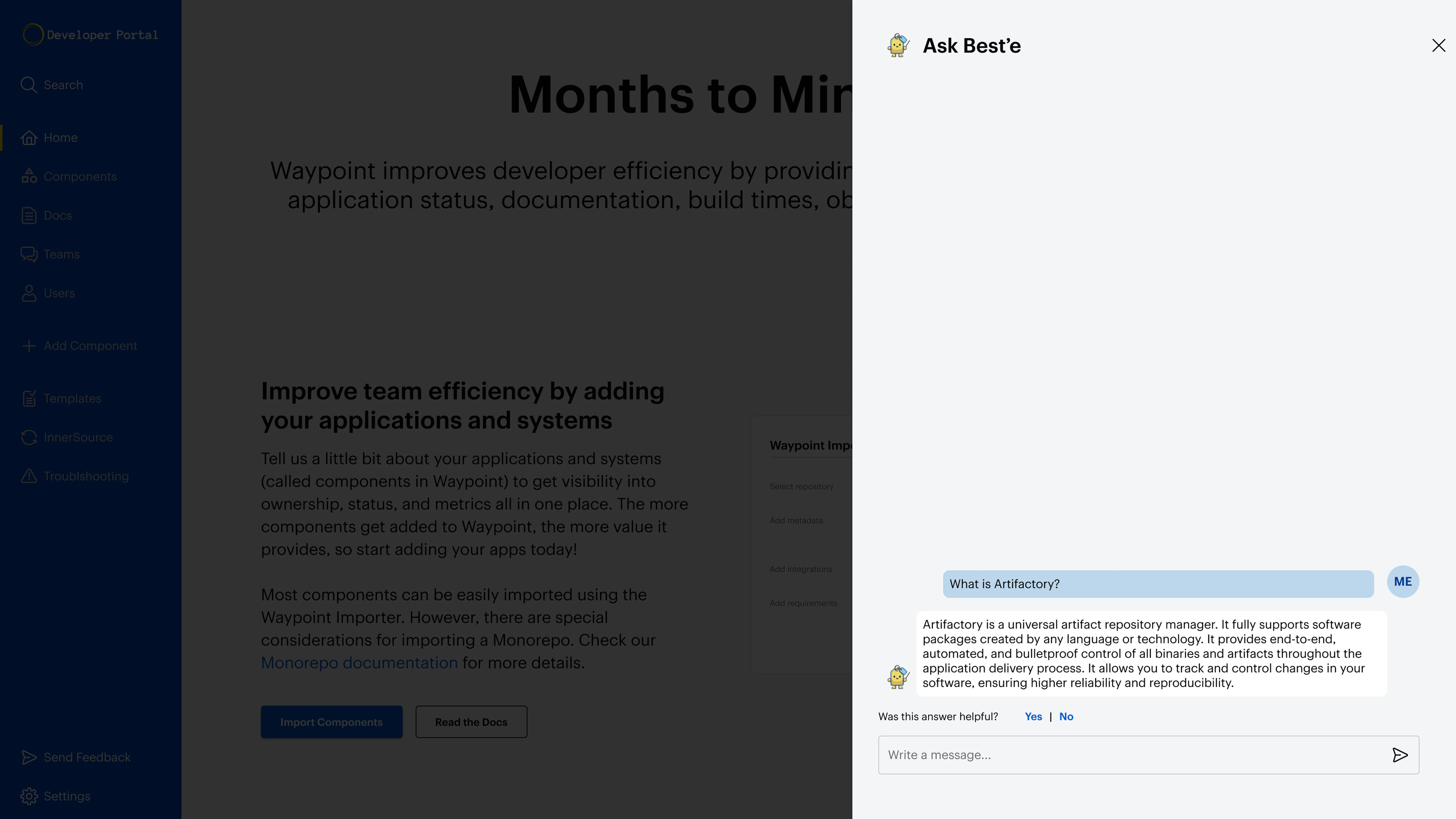Viewport: 1456px width, 819px height.
Task: Click Add Component with the plus sign
Action: point(29,345)
